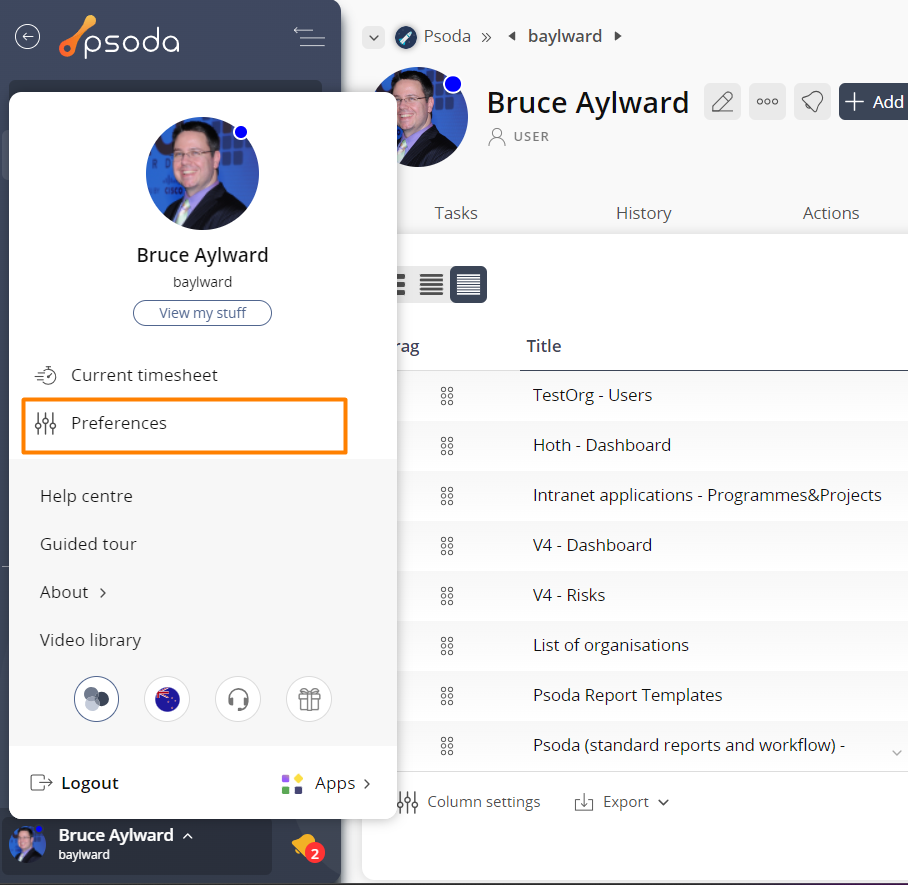Open List of organisations
The width and height of the screenshot is (908, 885).
(611, 645)
